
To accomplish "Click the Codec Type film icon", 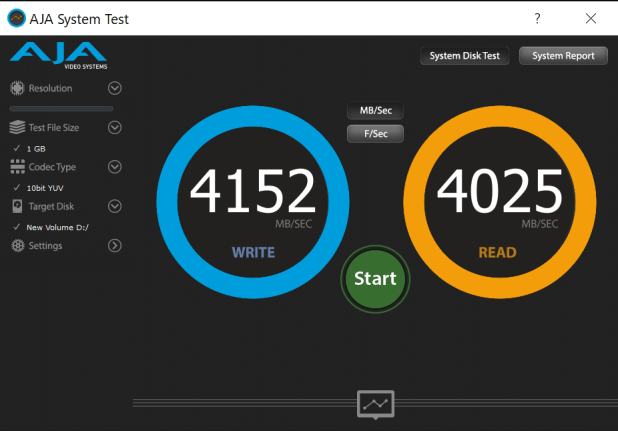I will pos(17,167).
